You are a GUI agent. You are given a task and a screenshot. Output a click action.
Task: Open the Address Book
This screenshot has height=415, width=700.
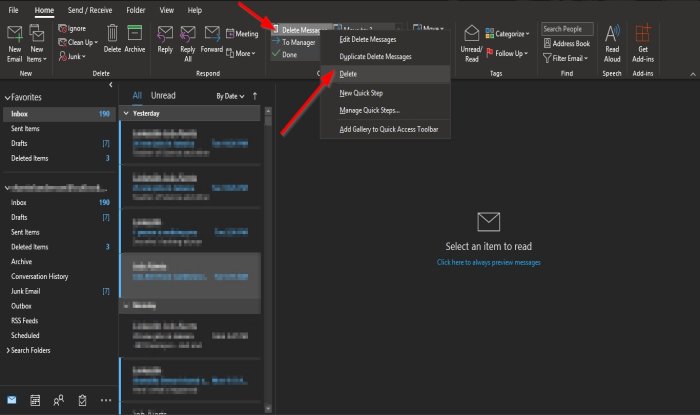[567, 43]
